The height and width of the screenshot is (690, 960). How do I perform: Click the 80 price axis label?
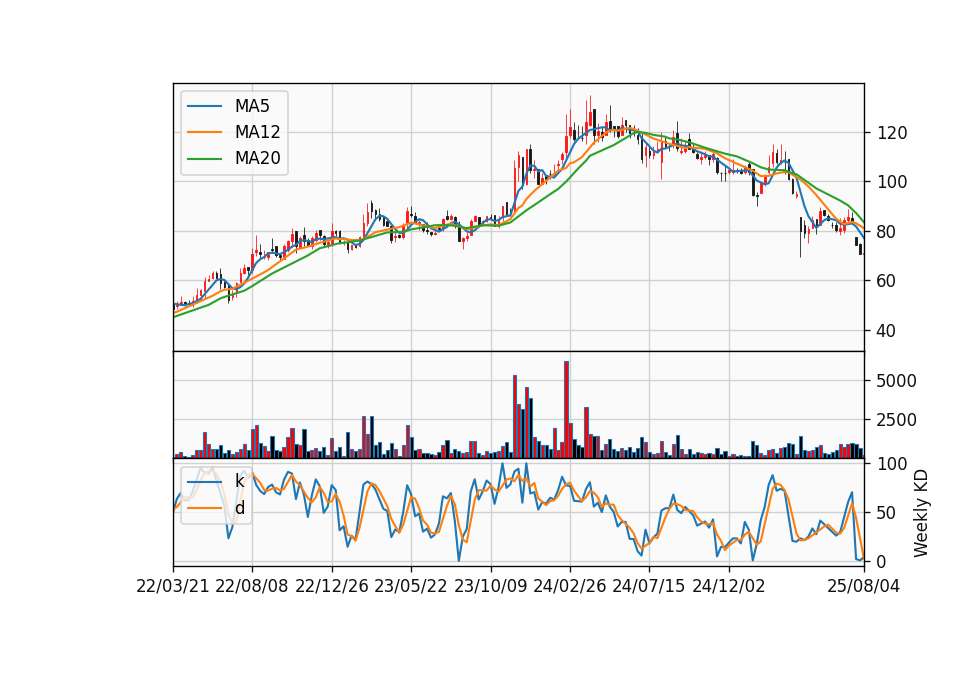[x=887, y=232]
